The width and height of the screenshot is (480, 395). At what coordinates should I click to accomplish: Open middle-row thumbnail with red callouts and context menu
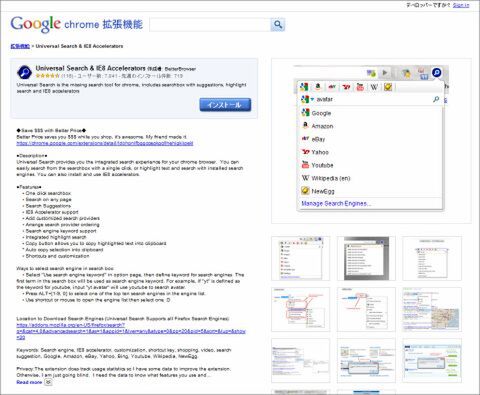point(301,309)
